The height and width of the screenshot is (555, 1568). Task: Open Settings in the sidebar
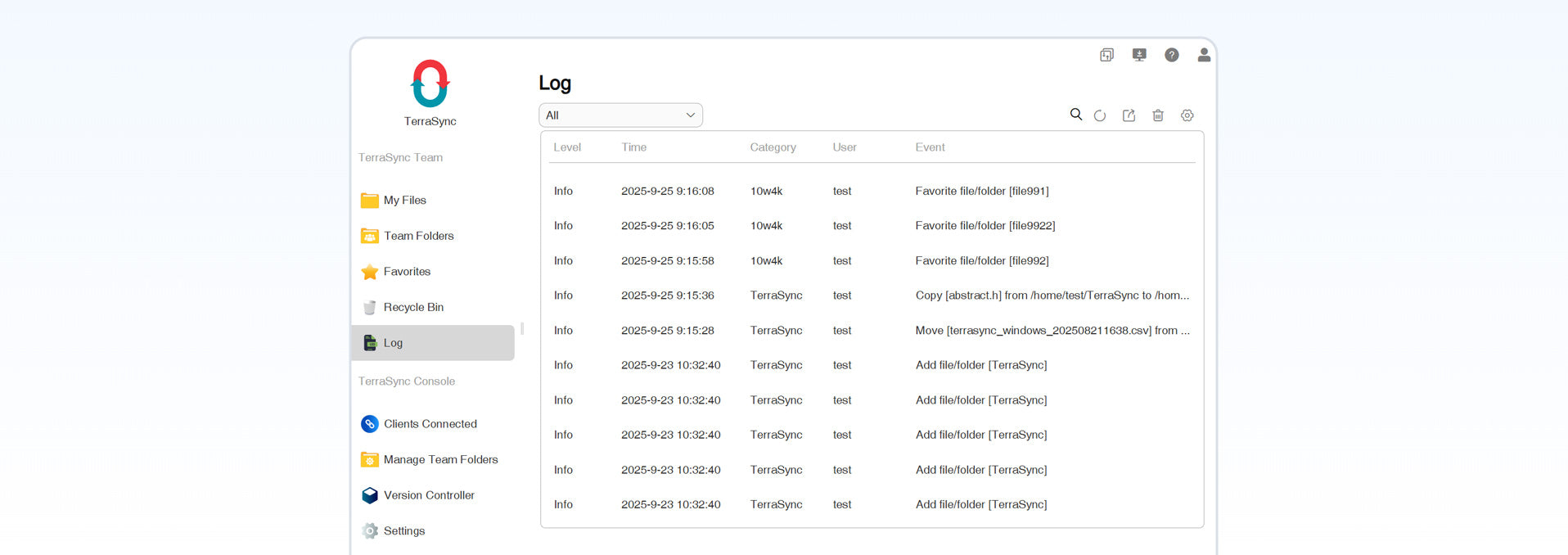tap(404, 531)
